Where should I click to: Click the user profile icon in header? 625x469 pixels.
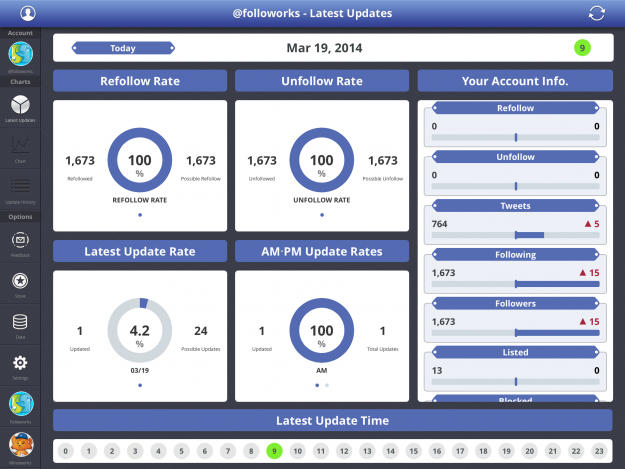point(27,13)
